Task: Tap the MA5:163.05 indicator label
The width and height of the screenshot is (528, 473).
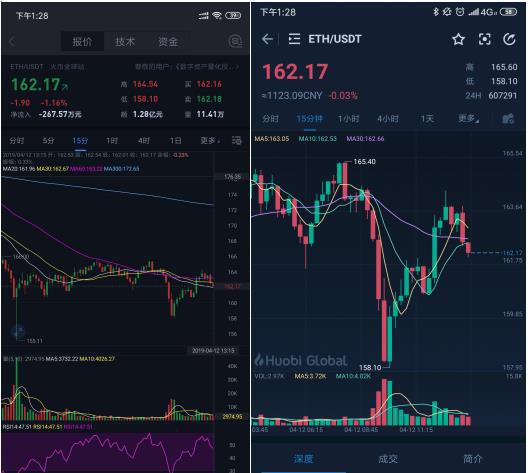Action: point(272,138)
